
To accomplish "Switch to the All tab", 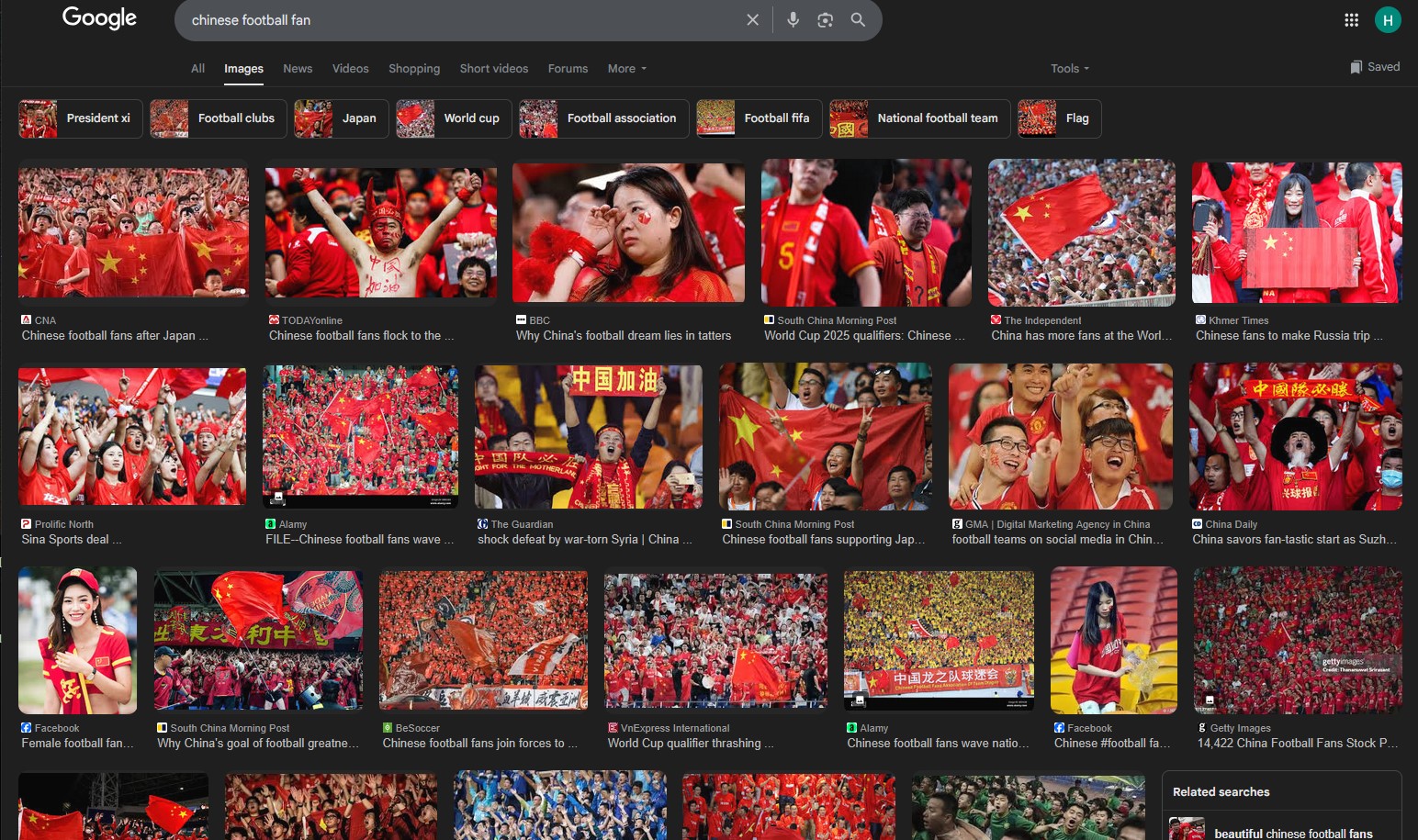I will (197, 69).
